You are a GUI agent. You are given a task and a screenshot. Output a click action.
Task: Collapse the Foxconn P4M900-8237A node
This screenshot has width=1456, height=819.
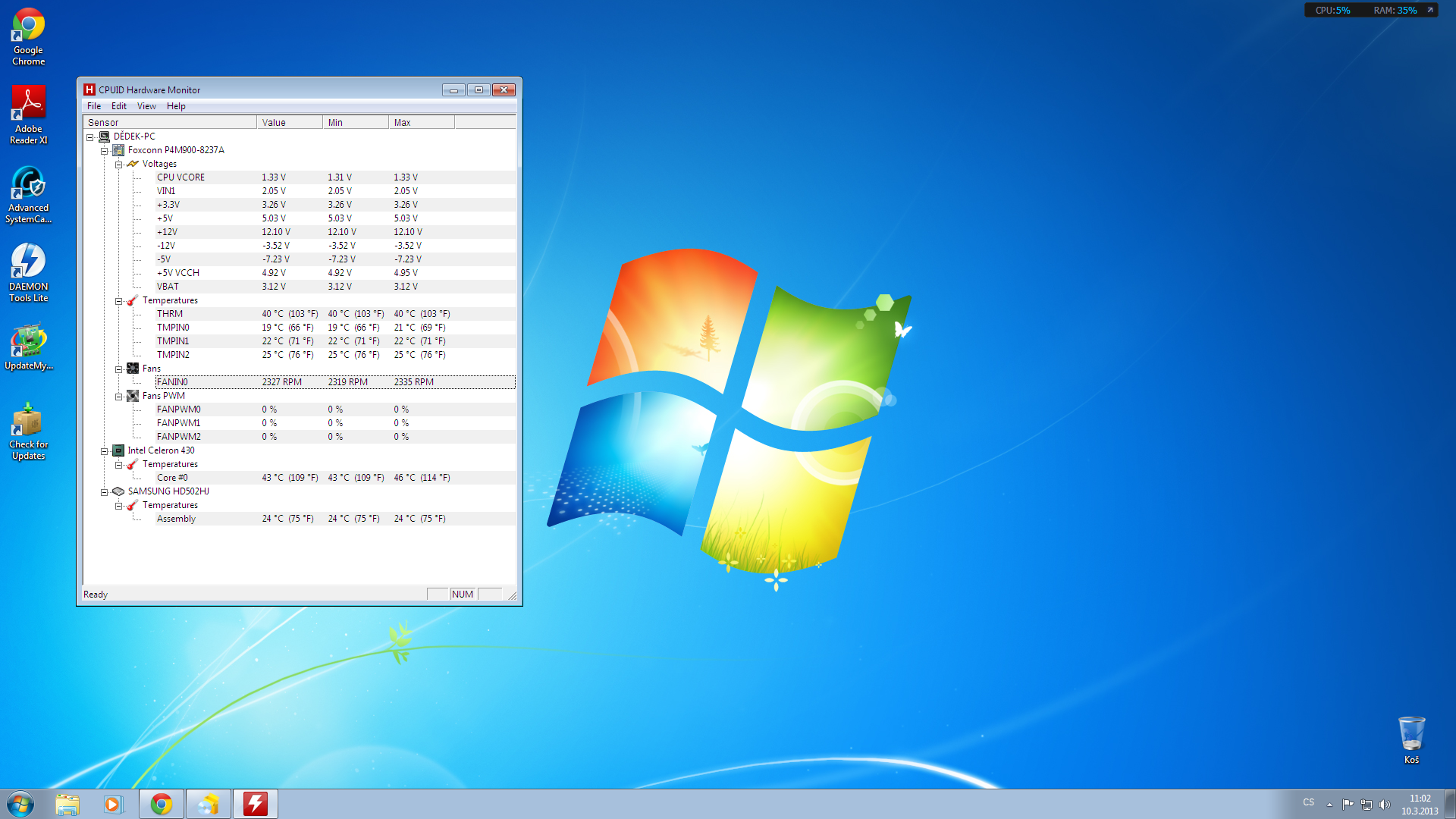point(104,151)
